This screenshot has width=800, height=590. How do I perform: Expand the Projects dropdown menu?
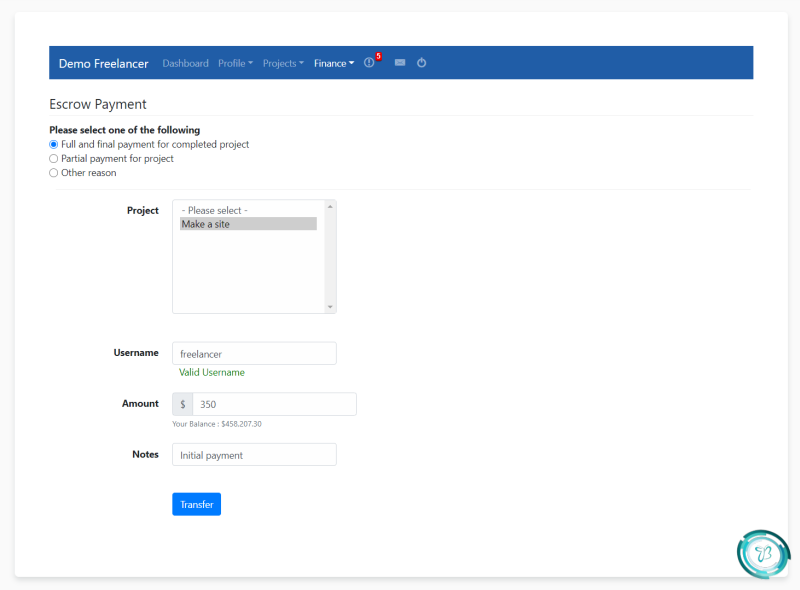coord(283,63)
